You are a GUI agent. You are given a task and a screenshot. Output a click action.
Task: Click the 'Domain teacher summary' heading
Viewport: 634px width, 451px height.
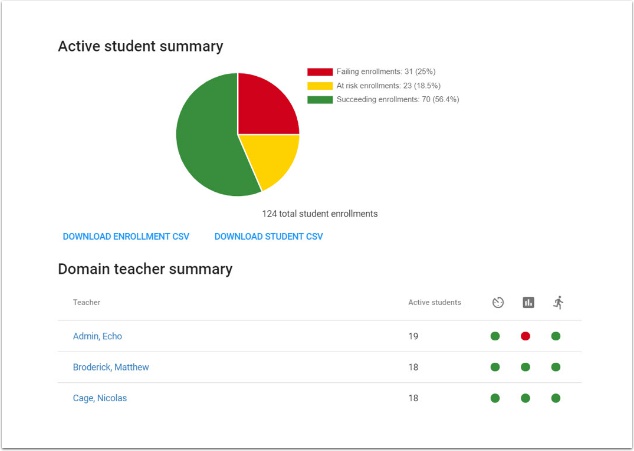coord(145,269)
